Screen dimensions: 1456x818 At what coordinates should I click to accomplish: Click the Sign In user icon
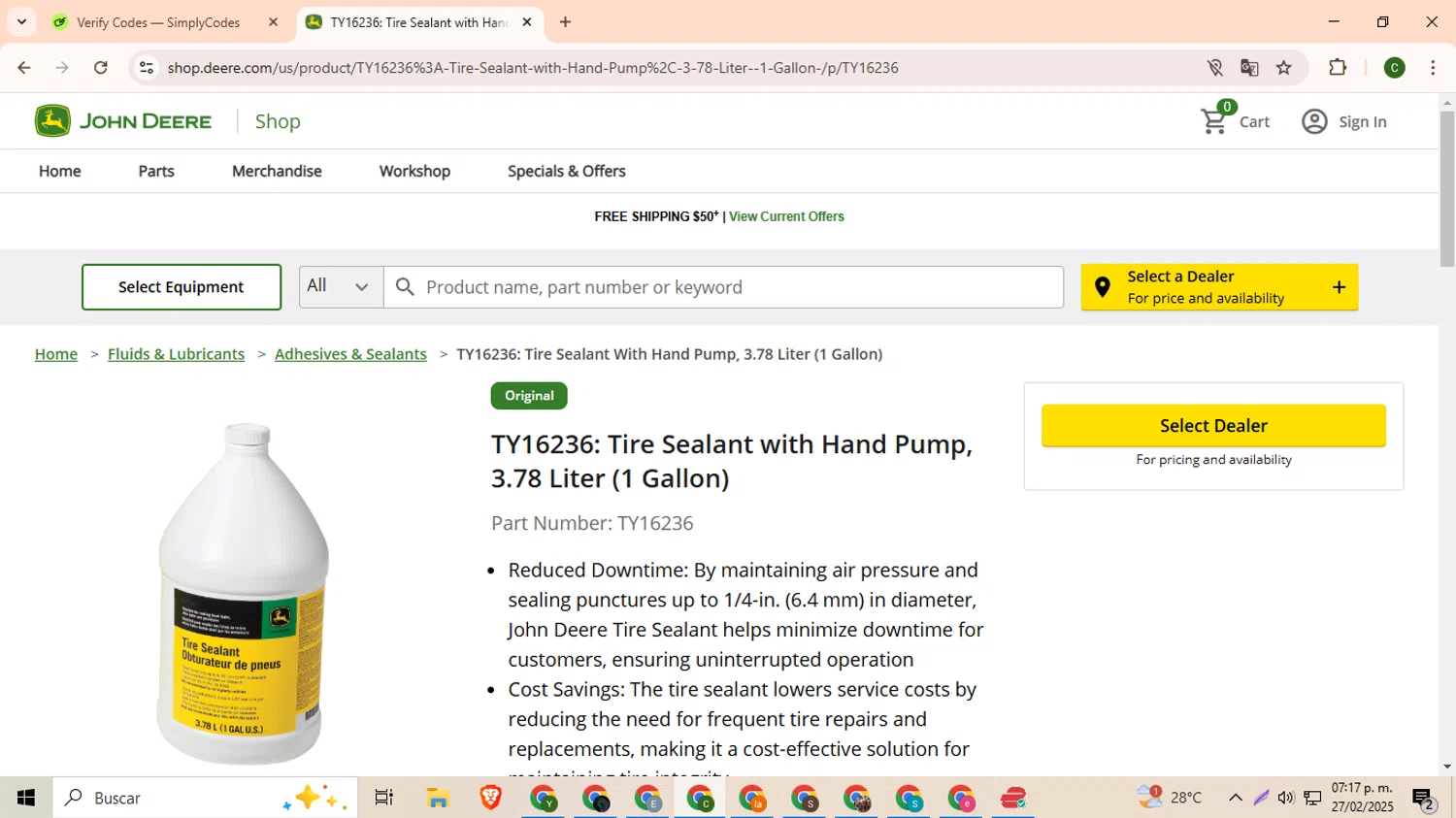pyautogui.click(x=1314, y=121)
